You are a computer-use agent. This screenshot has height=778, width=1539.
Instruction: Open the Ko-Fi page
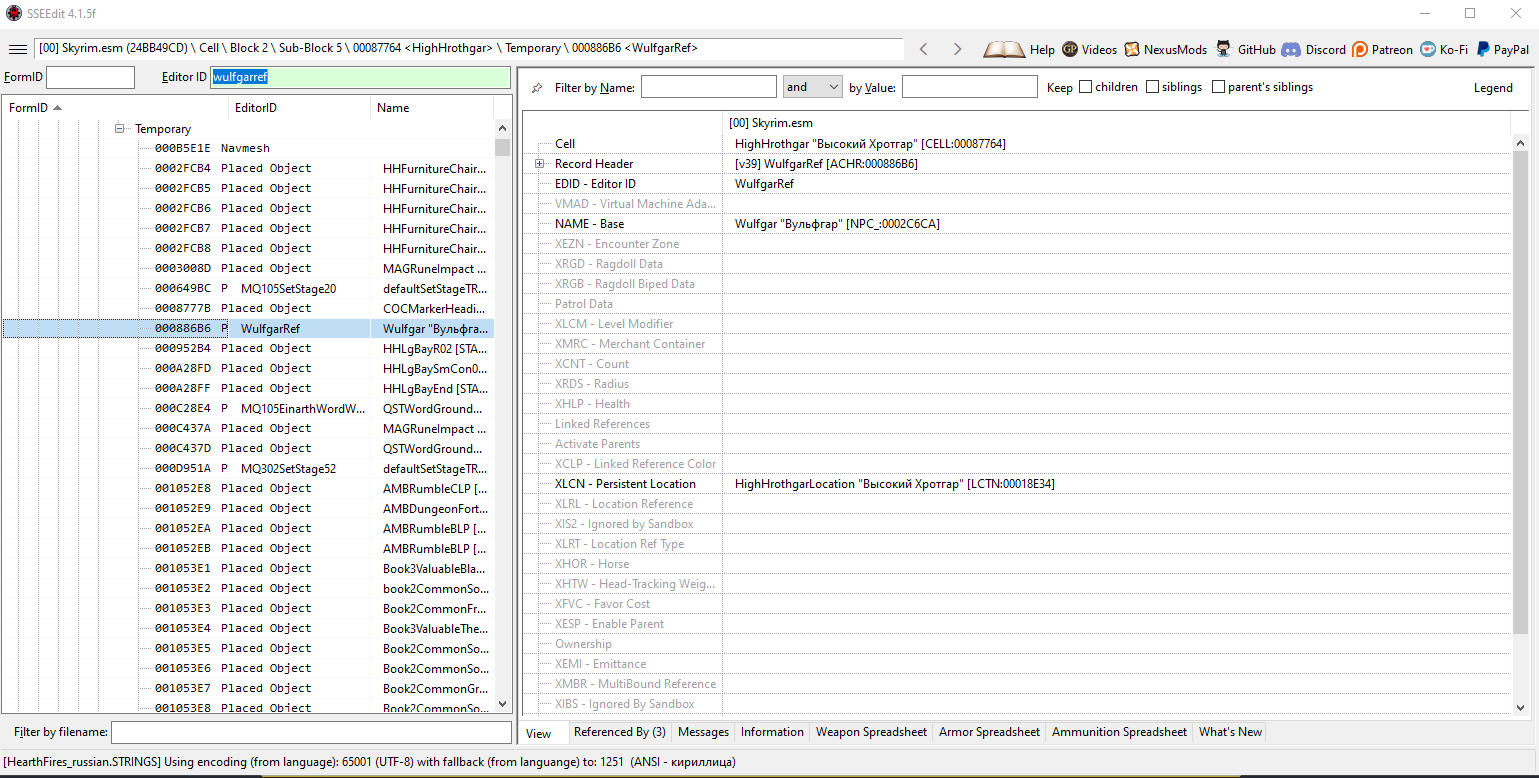tap(1444, 49)
